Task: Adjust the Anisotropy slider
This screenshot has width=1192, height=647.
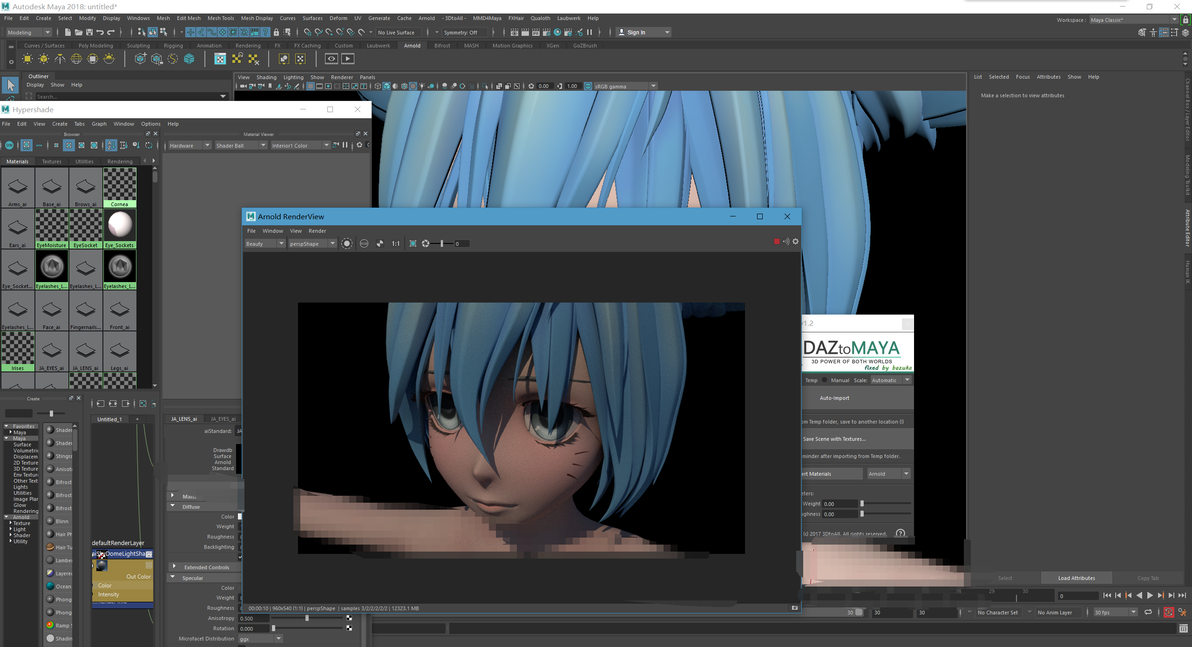Action: 307,618
